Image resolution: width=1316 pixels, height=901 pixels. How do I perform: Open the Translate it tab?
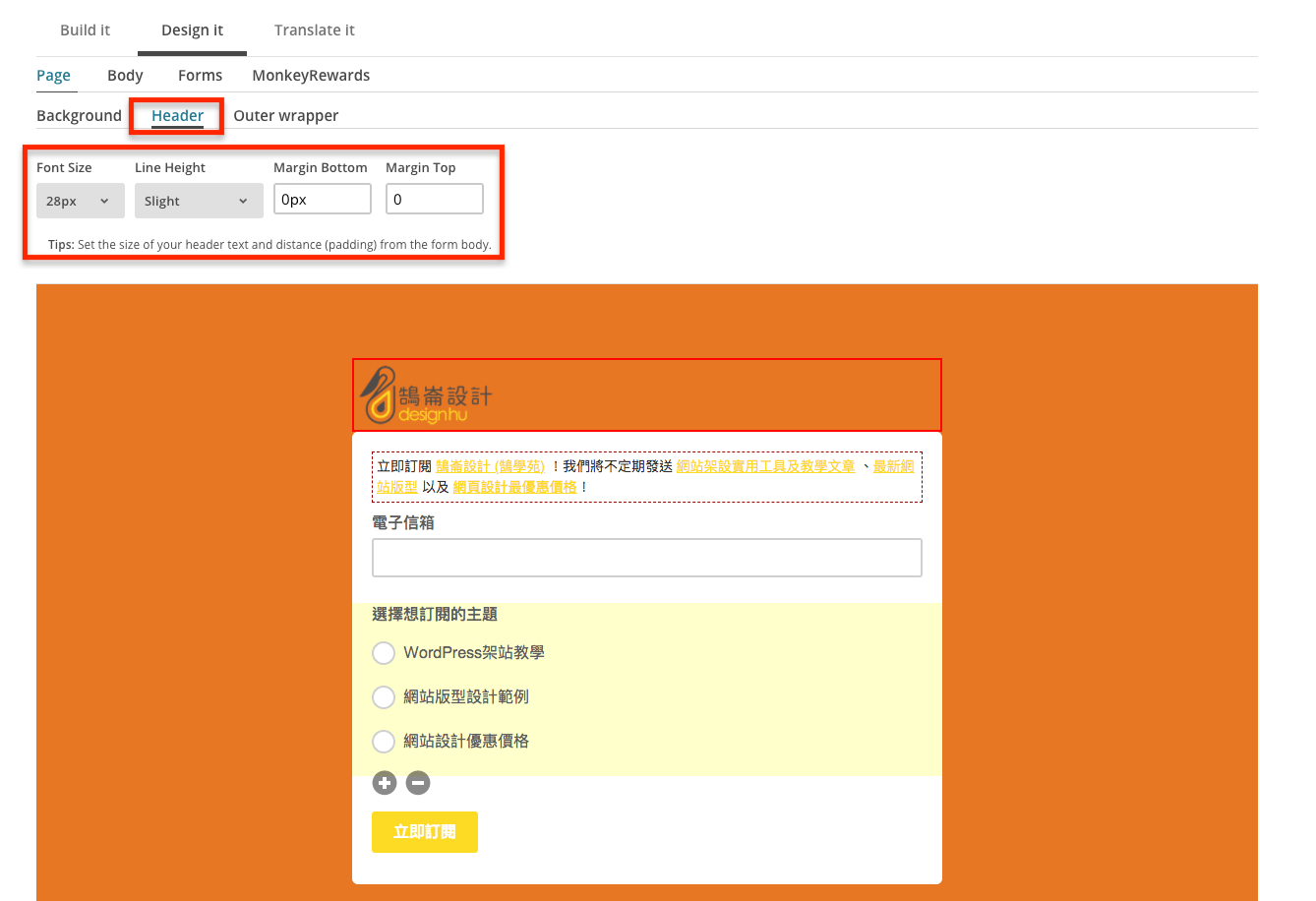314,30
